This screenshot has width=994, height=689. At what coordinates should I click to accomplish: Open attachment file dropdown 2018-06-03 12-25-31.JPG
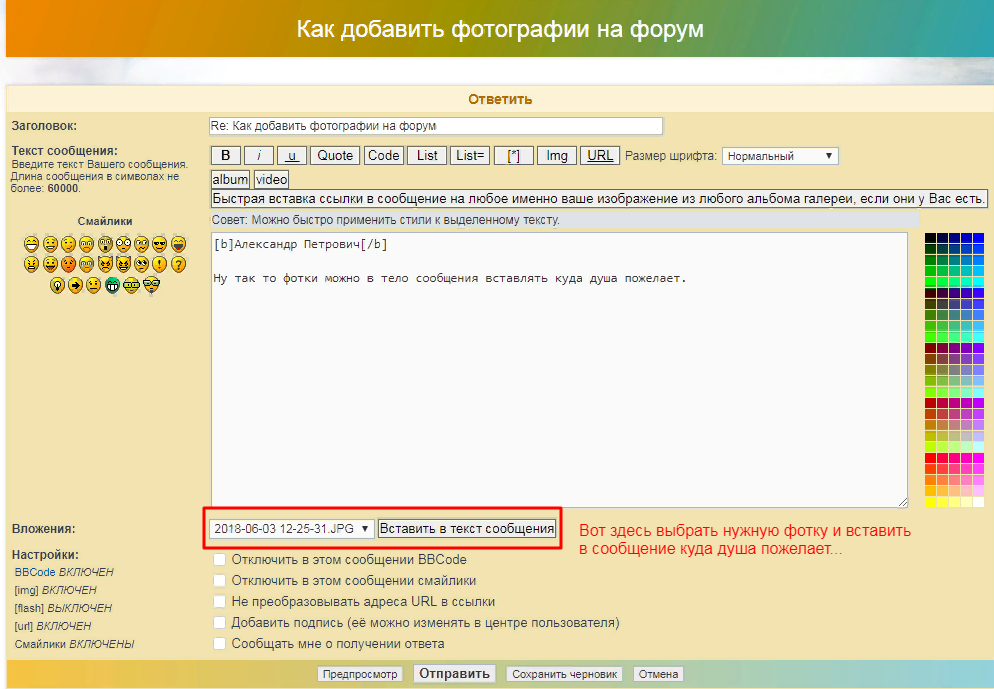(291, 529)
